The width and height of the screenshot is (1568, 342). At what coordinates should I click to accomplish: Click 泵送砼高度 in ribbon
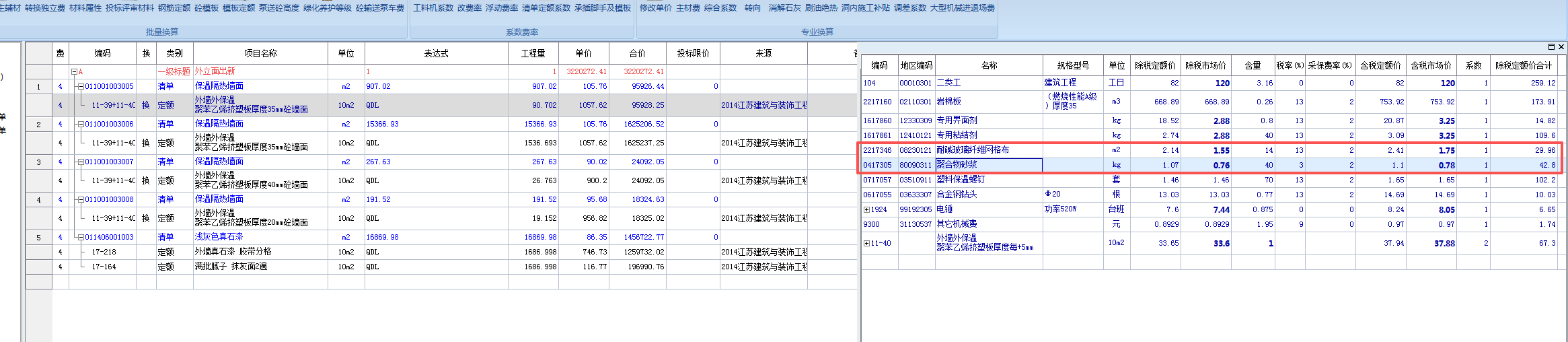tap(279, 8)
